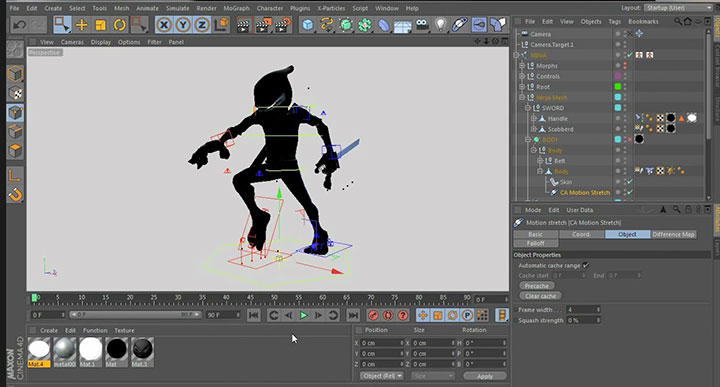
Task: Activate the Rotate tool
Action: [x=119, y=25]
